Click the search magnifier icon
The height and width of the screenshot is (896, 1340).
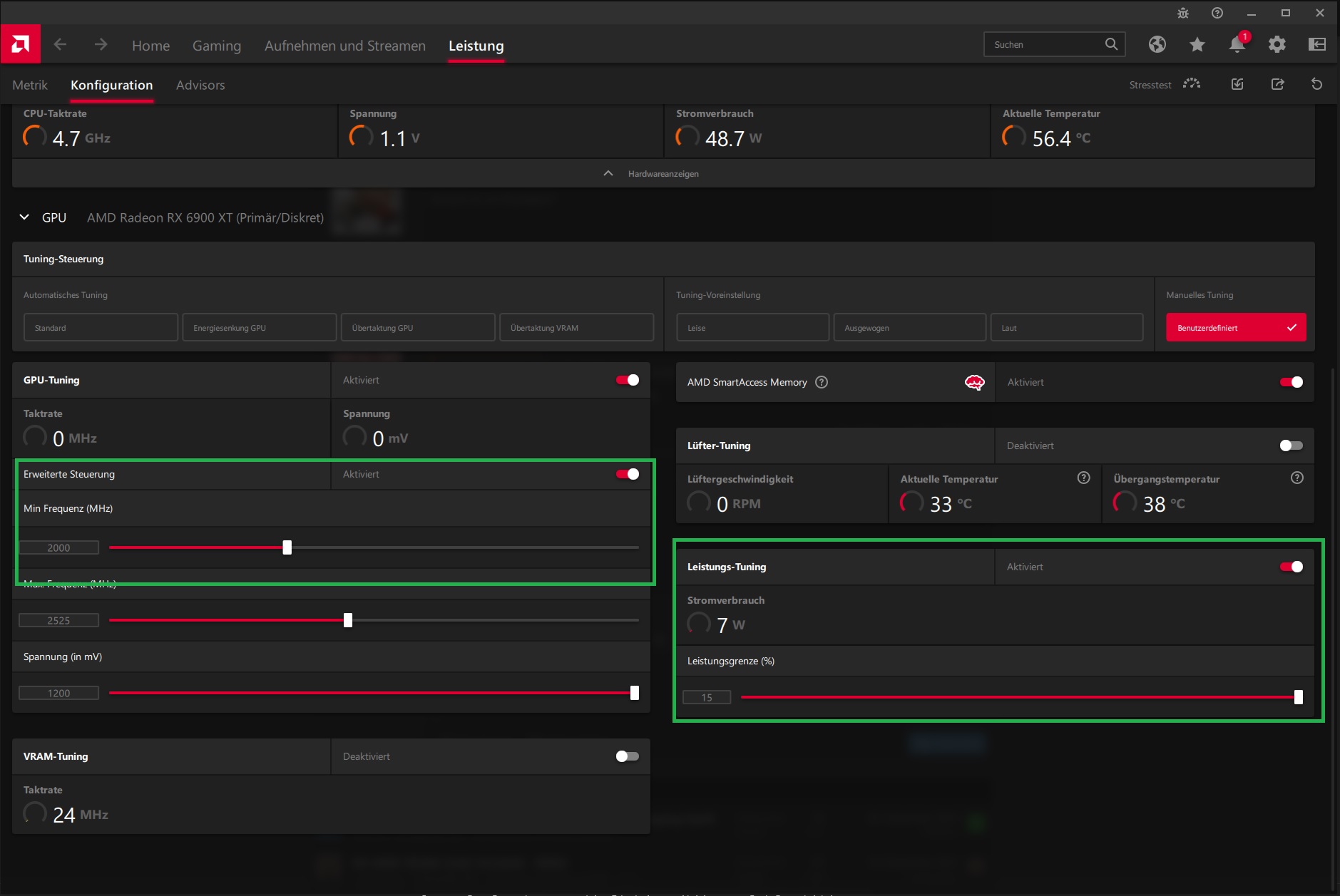(x=1111, y=44)
